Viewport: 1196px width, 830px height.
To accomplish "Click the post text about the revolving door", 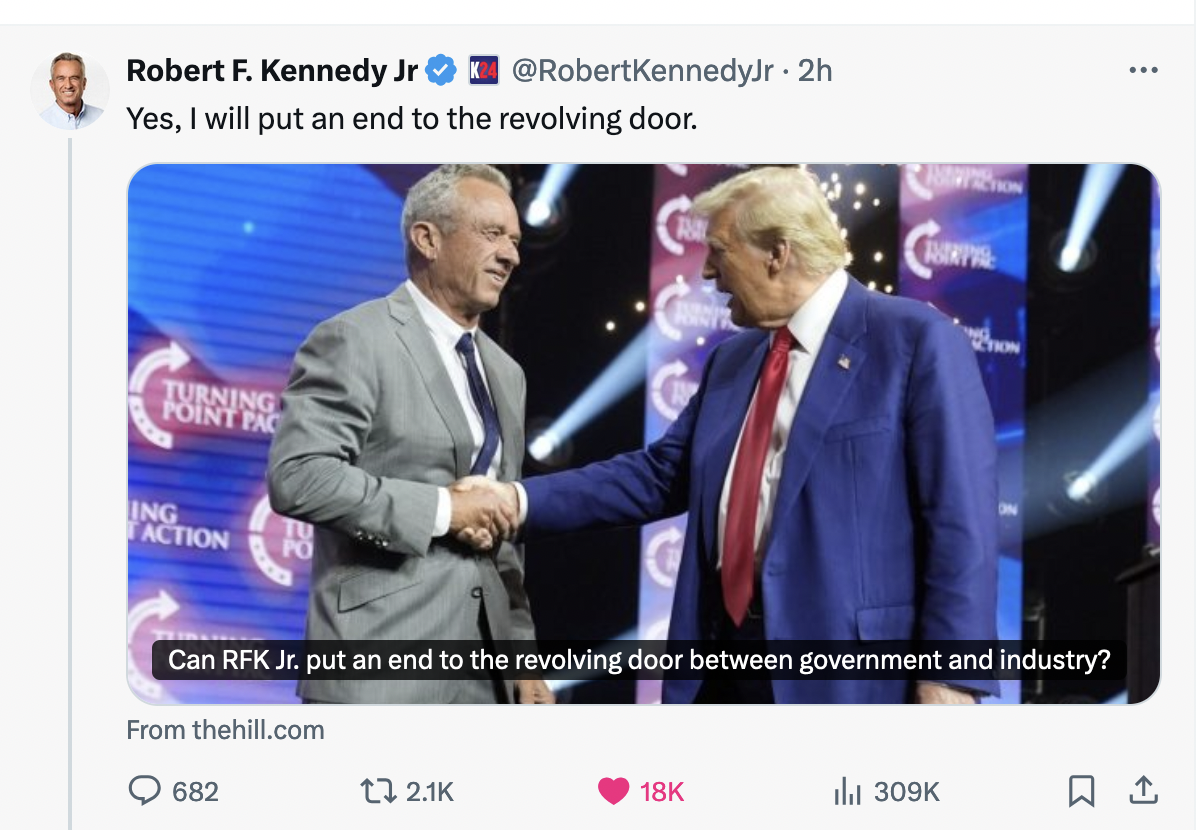I will 411,119.
